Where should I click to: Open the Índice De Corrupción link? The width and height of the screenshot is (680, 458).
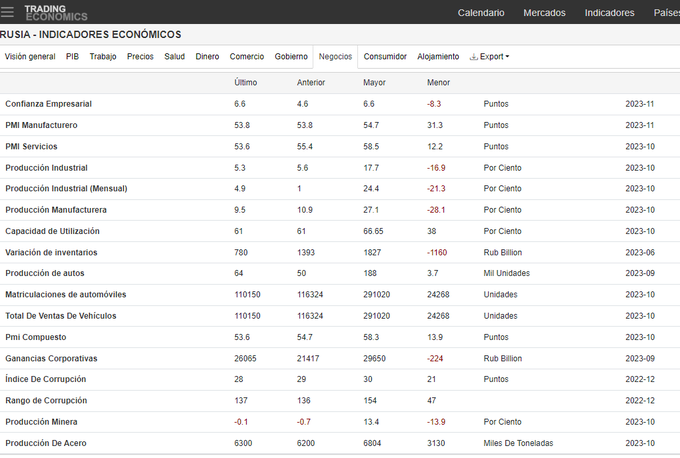pos(46,379)
